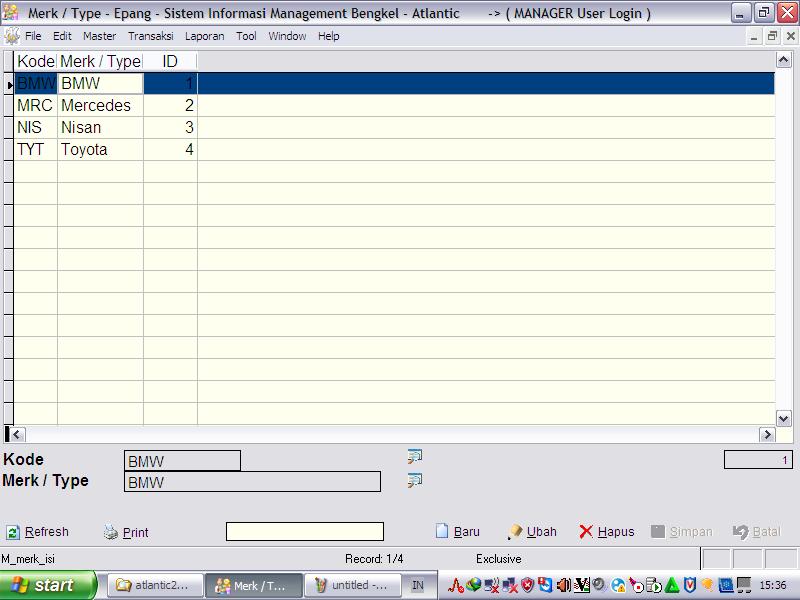Click the Kode input field
Screen dimensions: 800x600
pyautogui.click(x=182, y=461)
